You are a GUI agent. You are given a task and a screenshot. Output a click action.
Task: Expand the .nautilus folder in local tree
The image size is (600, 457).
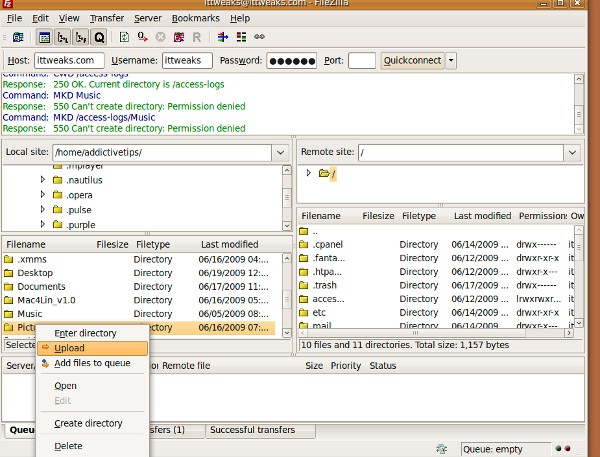point(43,180)
